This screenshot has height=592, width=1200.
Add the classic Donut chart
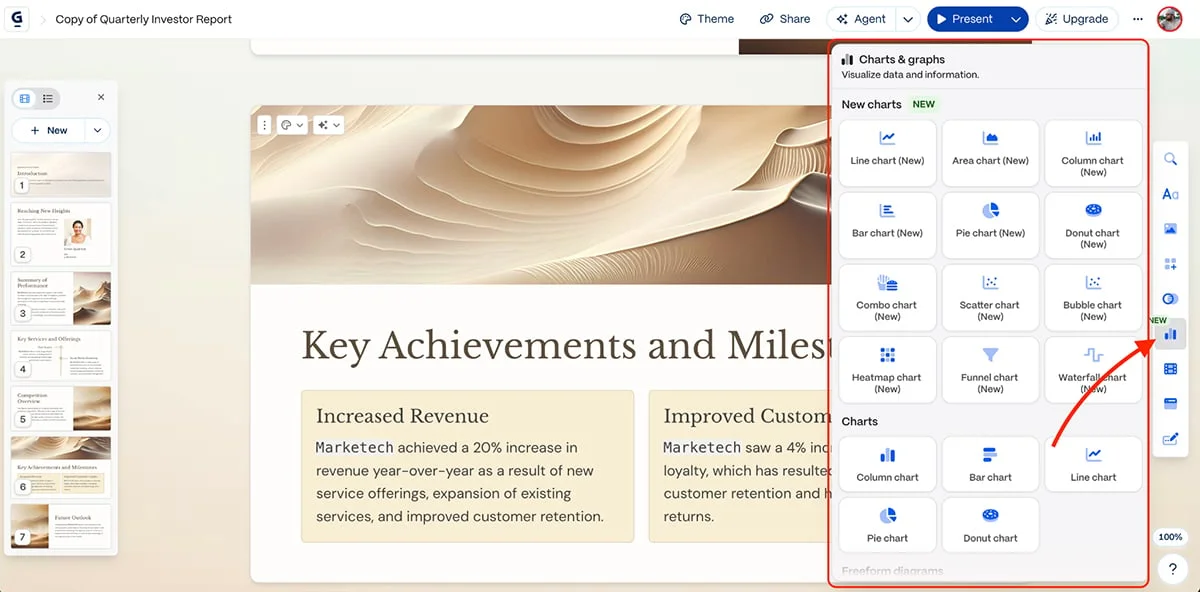tap(990, 525)
